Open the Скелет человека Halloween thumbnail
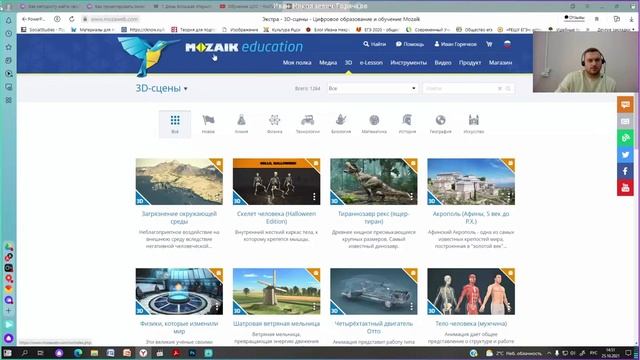This screenshot has height=360, width=640. pos(276,182)
